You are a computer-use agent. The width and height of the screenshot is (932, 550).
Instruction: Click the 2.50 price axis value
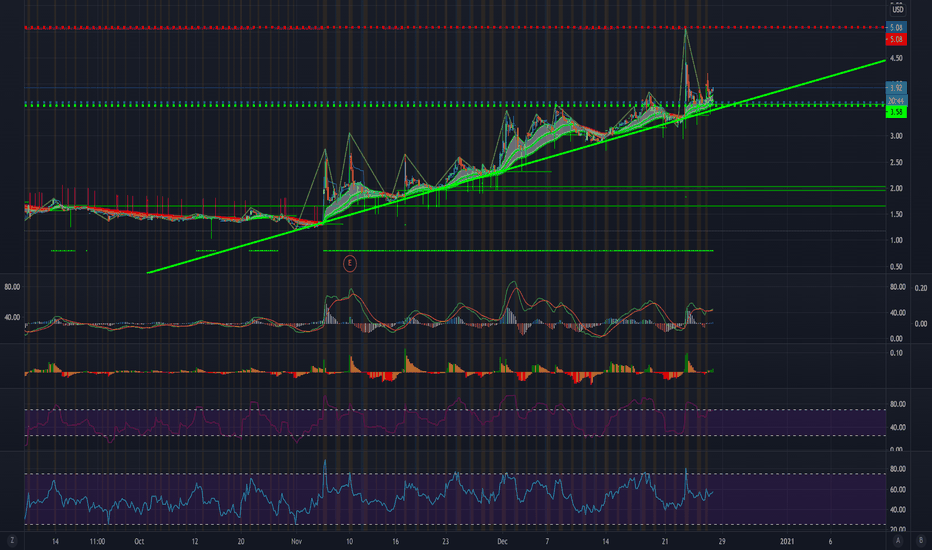pyautogui.click(x=896, y=162)
